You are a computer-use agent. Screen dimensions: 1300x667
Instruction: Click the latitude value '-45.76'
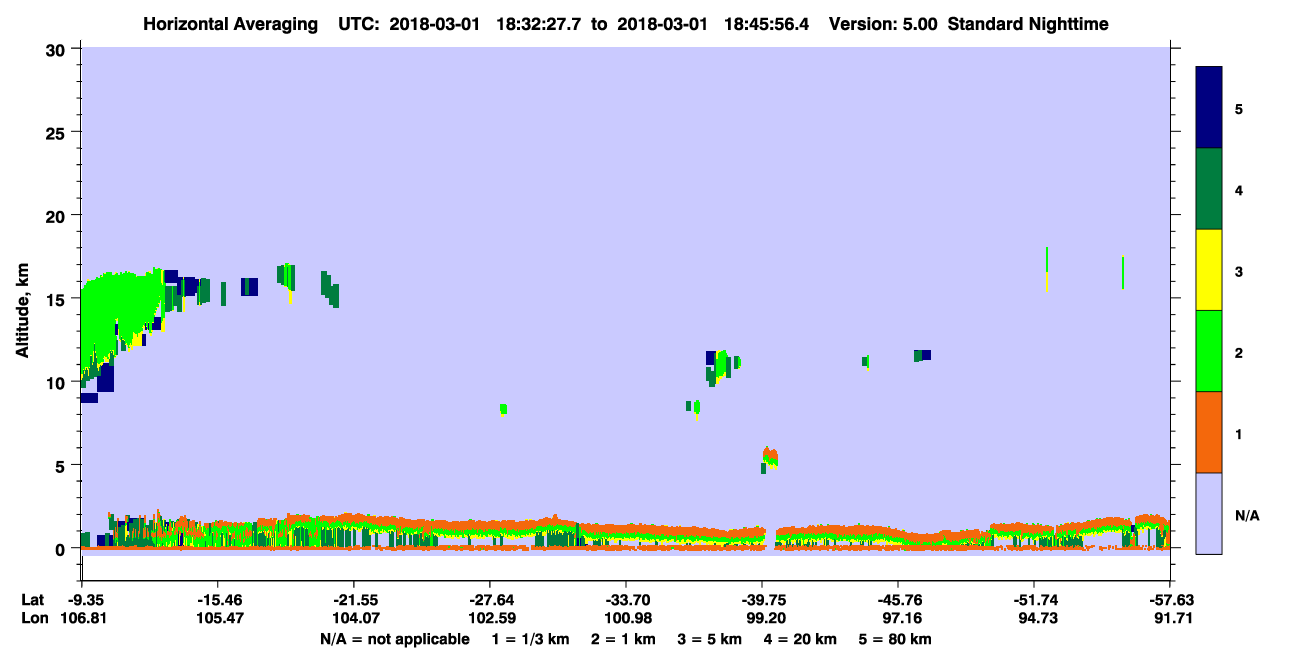point(898,600)
